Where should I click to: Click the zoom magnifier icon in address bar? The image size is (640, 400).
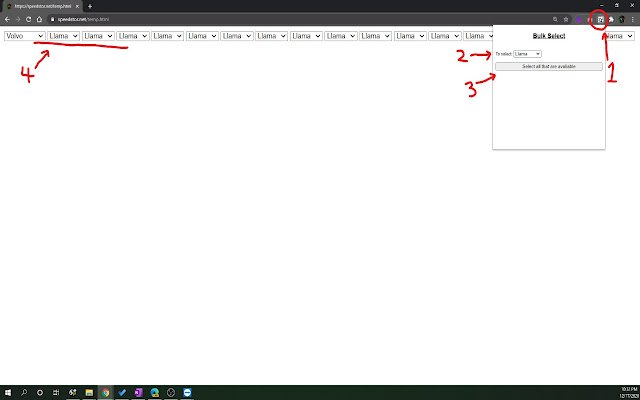(555, 19)
